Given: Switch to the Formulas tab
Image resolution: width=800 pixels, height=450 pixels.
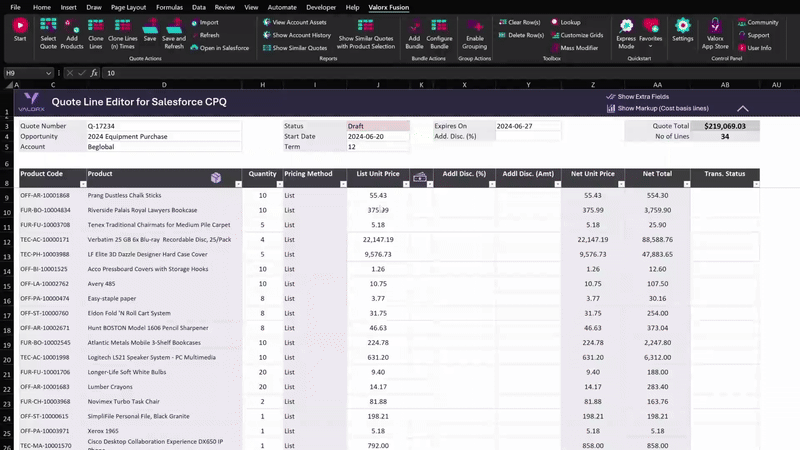Looking at the screenshot, I should coord(169,7).
